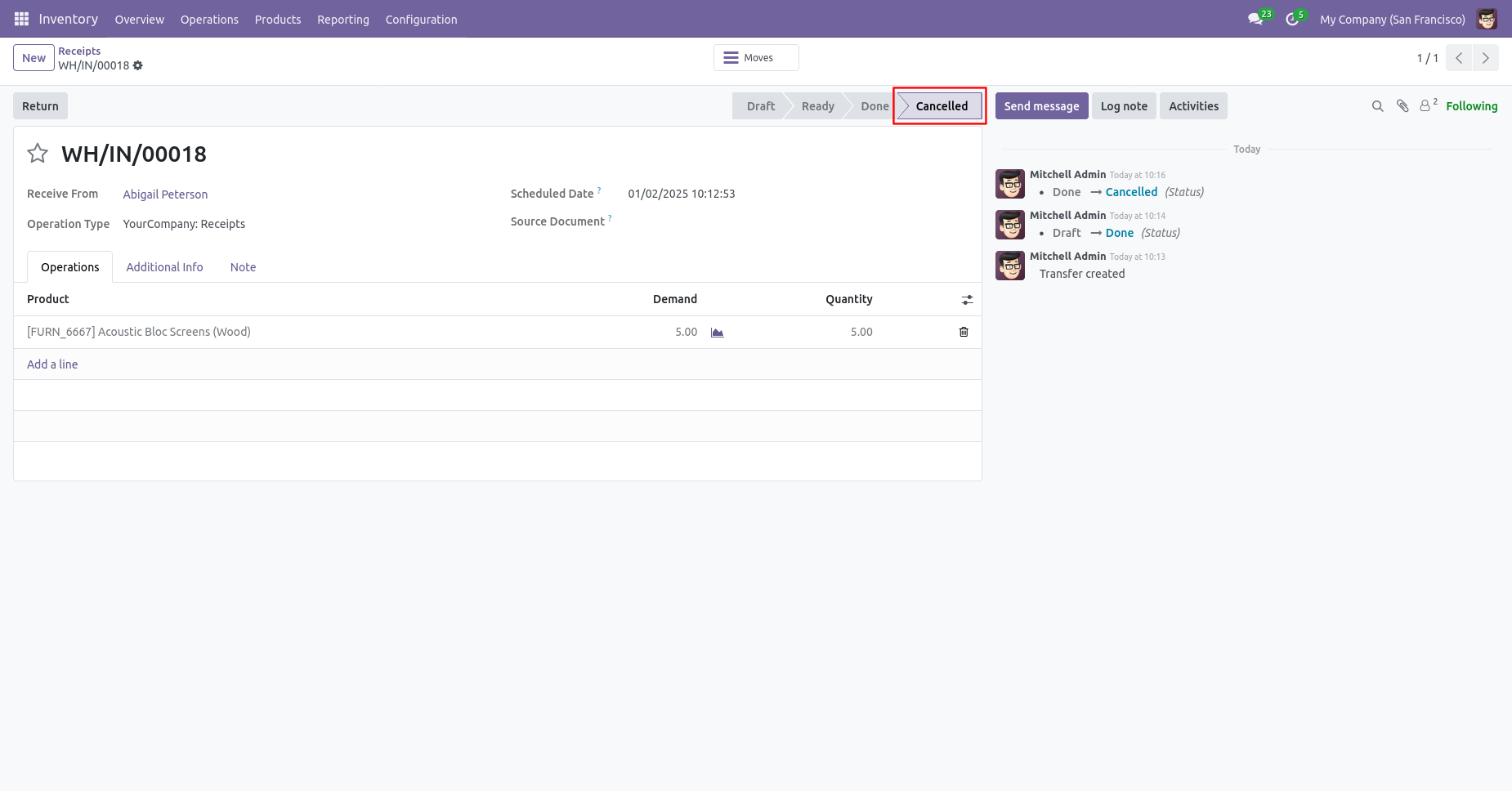Click Log note button

1124,106
